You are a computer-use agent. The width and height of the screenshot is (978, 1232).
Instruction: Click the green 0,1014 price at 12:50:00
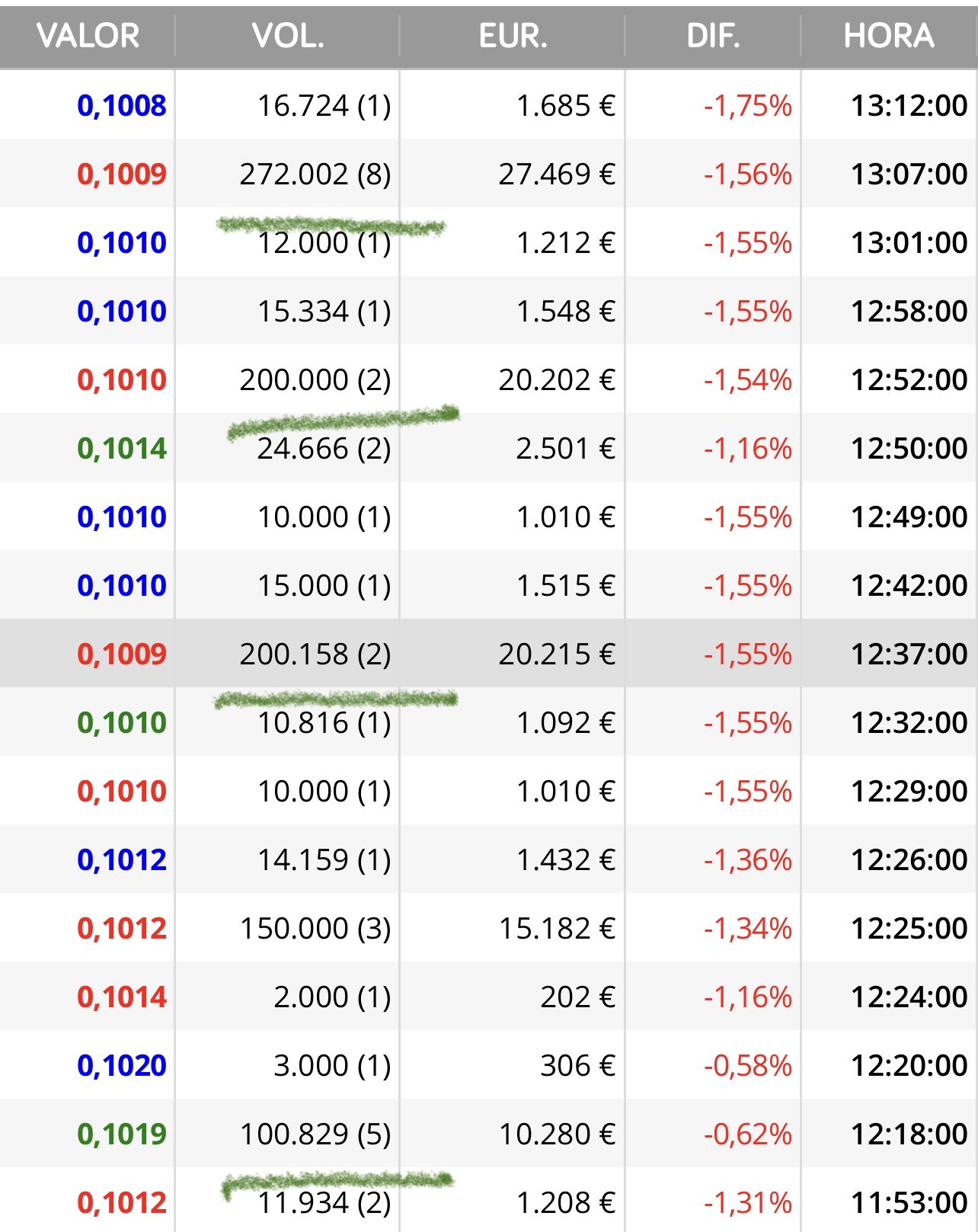(122, 449)
